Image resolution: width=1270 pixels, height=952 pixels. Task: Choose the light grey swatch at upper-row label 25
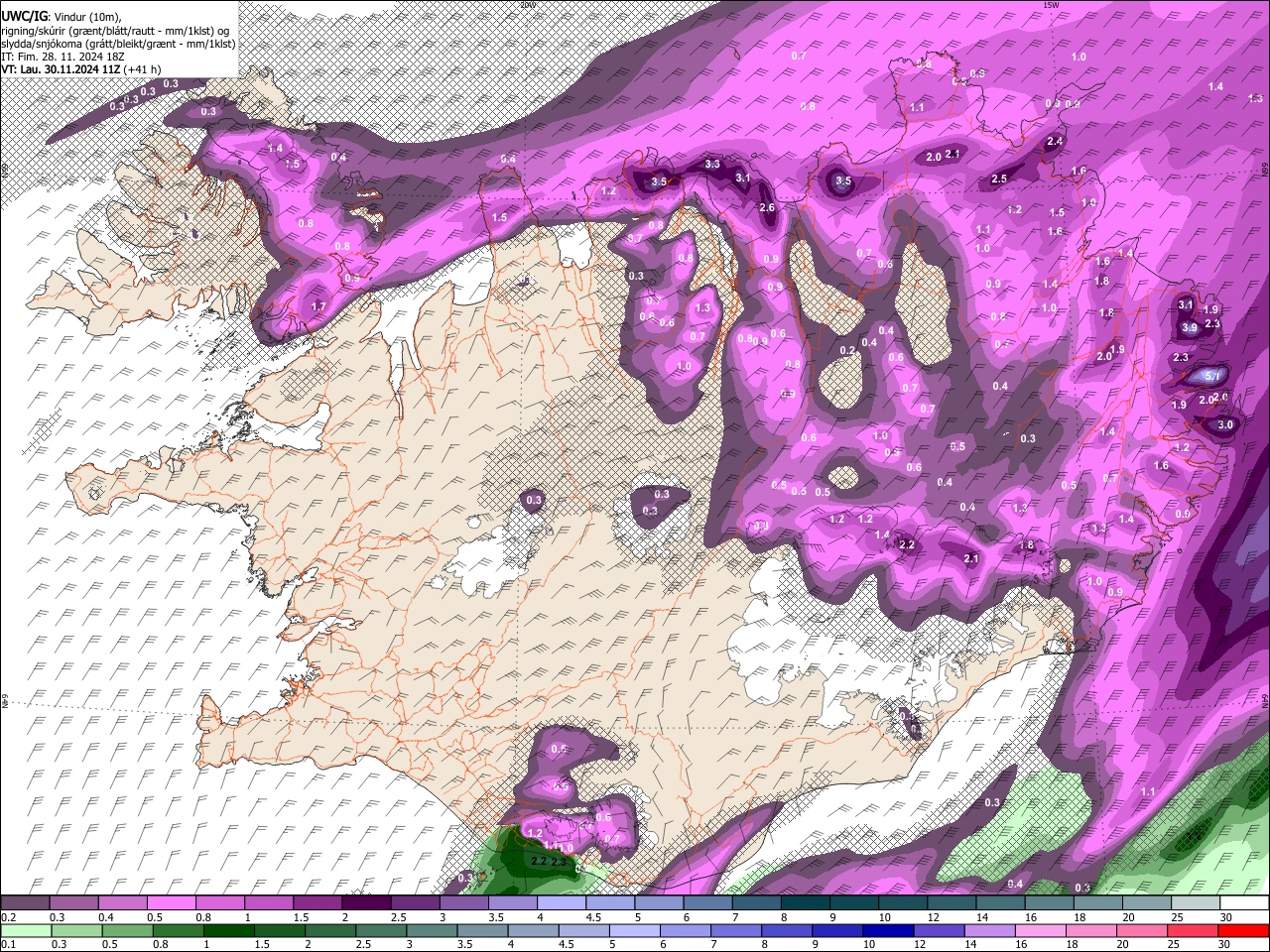[1195, 902]
